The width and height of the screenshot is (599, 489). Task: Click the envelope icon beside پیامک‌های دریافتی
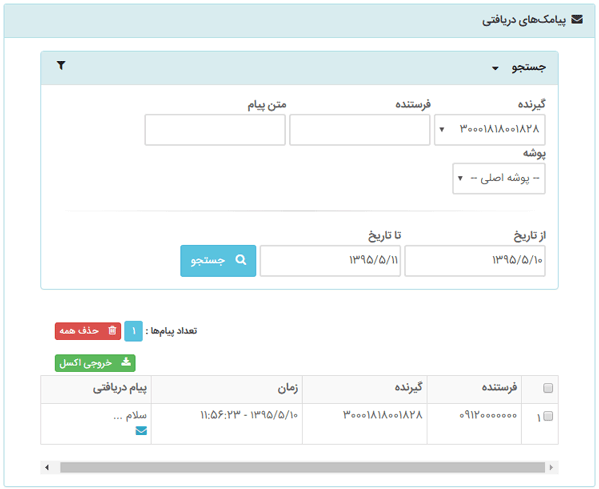[577, 19]
